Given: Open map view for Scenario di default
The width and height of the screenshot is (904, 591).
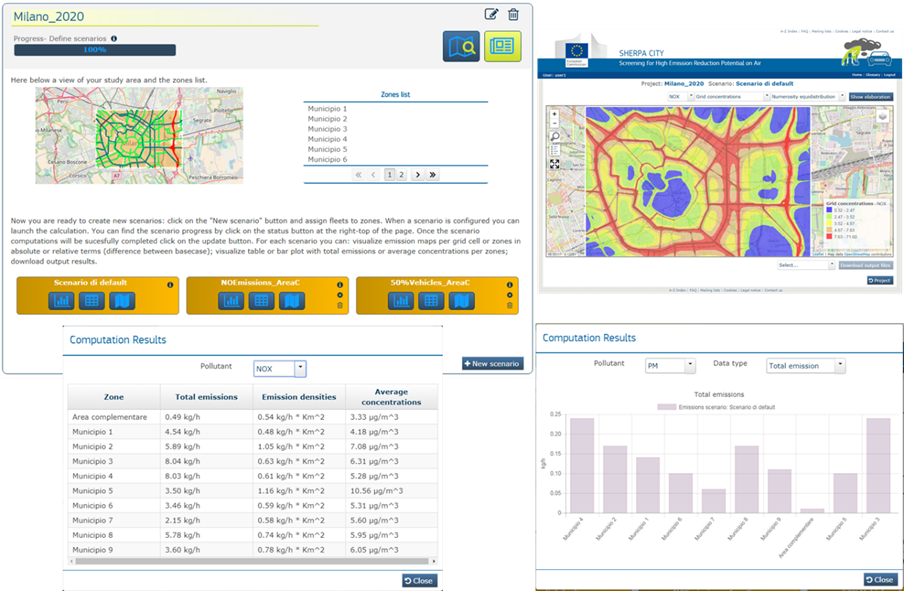Looking at the screenshot, I should (x=122, y=300).
